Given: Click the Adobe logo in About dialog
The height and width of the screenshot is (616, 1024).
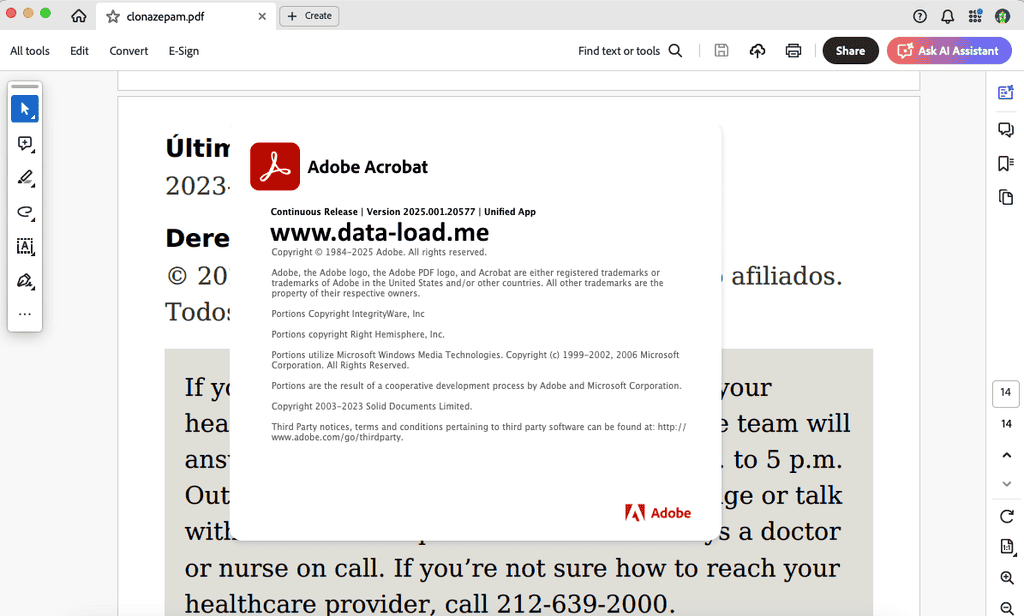Looking at the screenshot, I should click(x=658, y=513).
